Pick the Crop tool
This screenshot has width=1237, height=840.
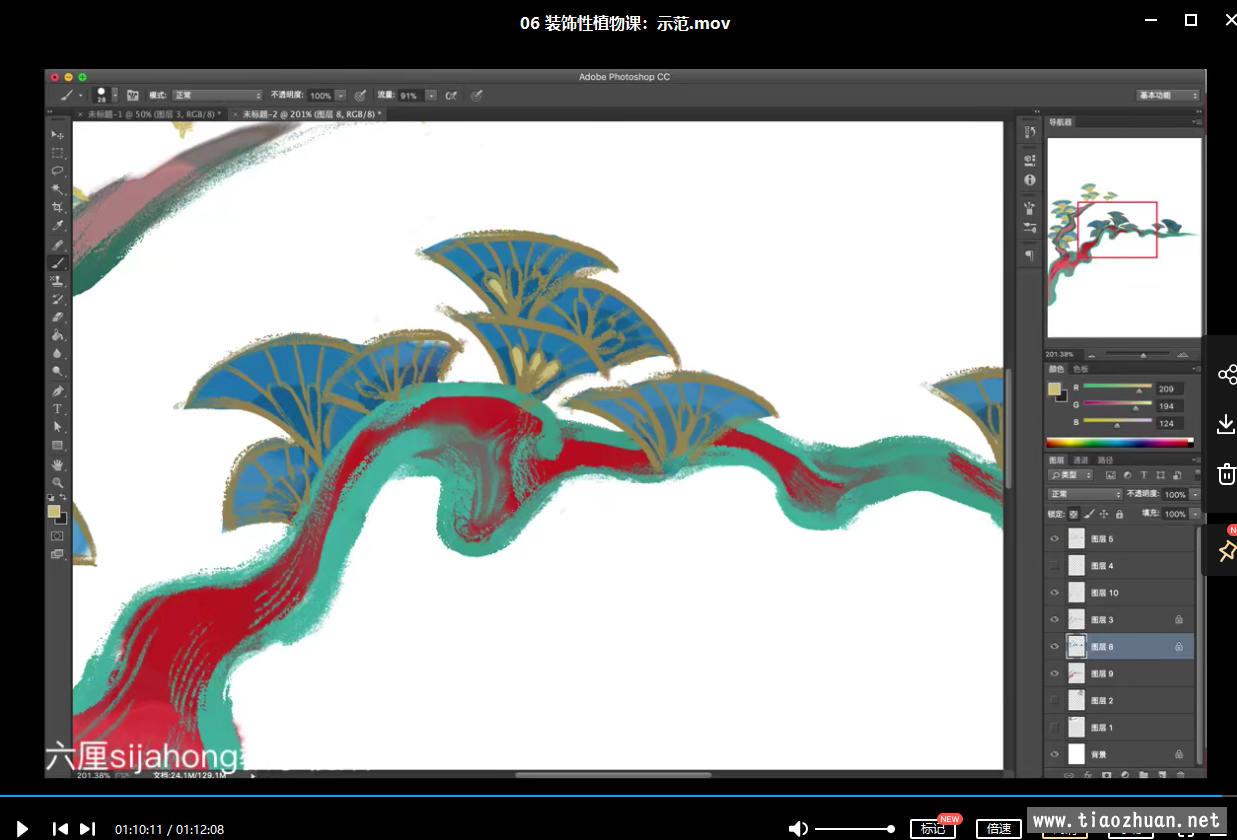tap(58, 208)
